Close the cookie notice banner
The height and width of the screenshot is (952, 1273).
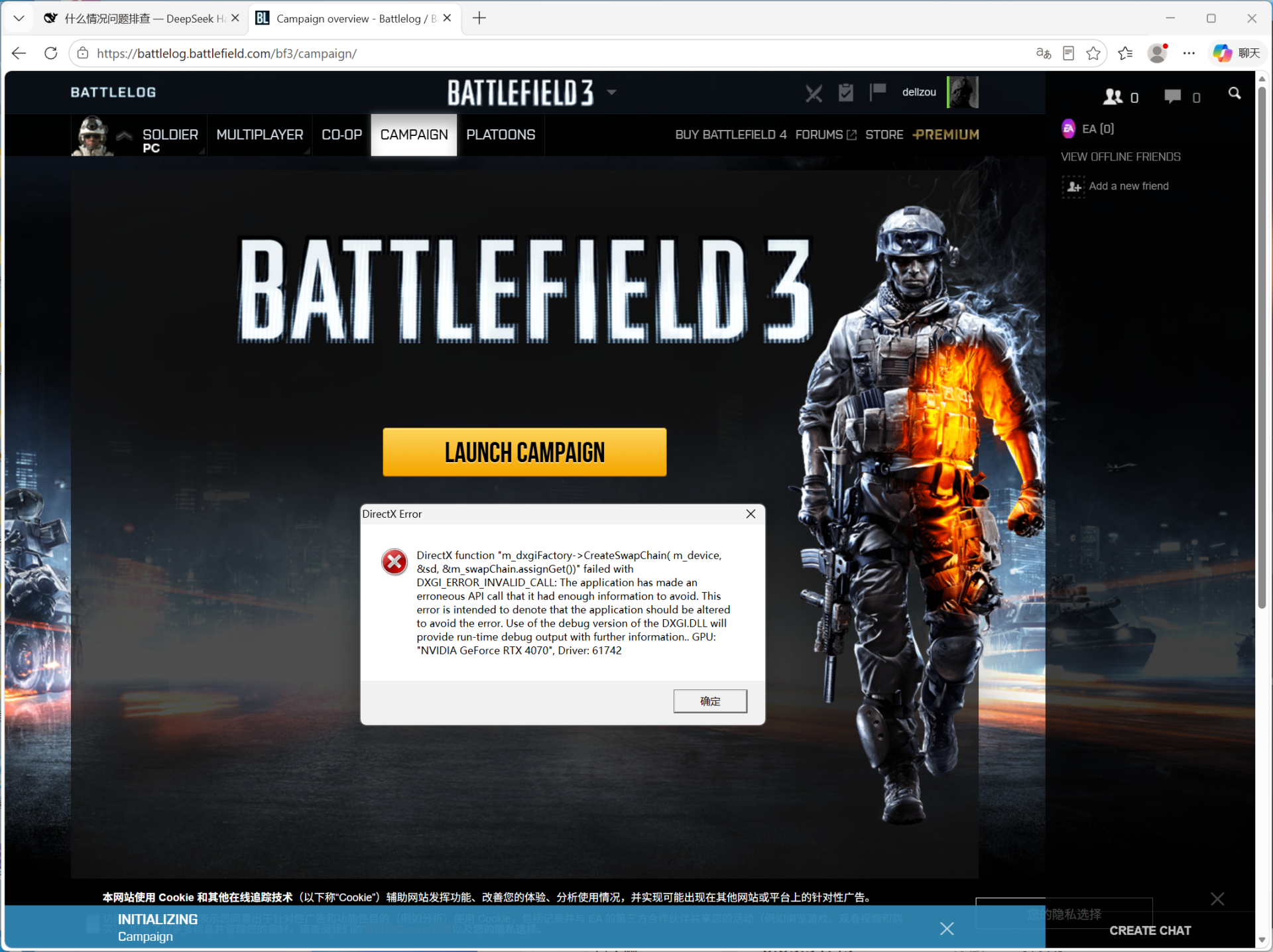[1217, 899]
